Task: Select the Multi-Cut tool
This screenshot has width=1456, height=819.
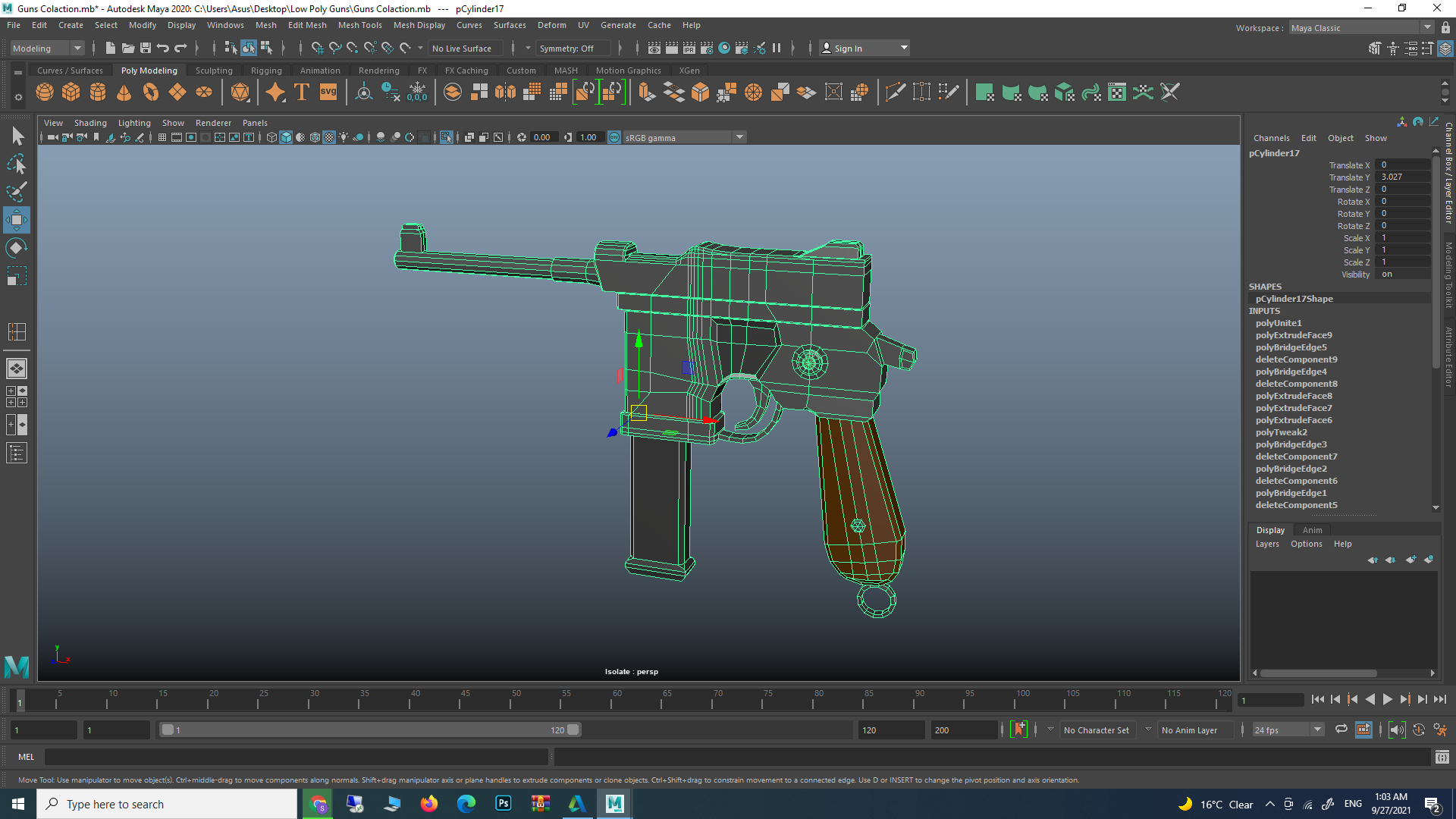Action: pos(895,92)
